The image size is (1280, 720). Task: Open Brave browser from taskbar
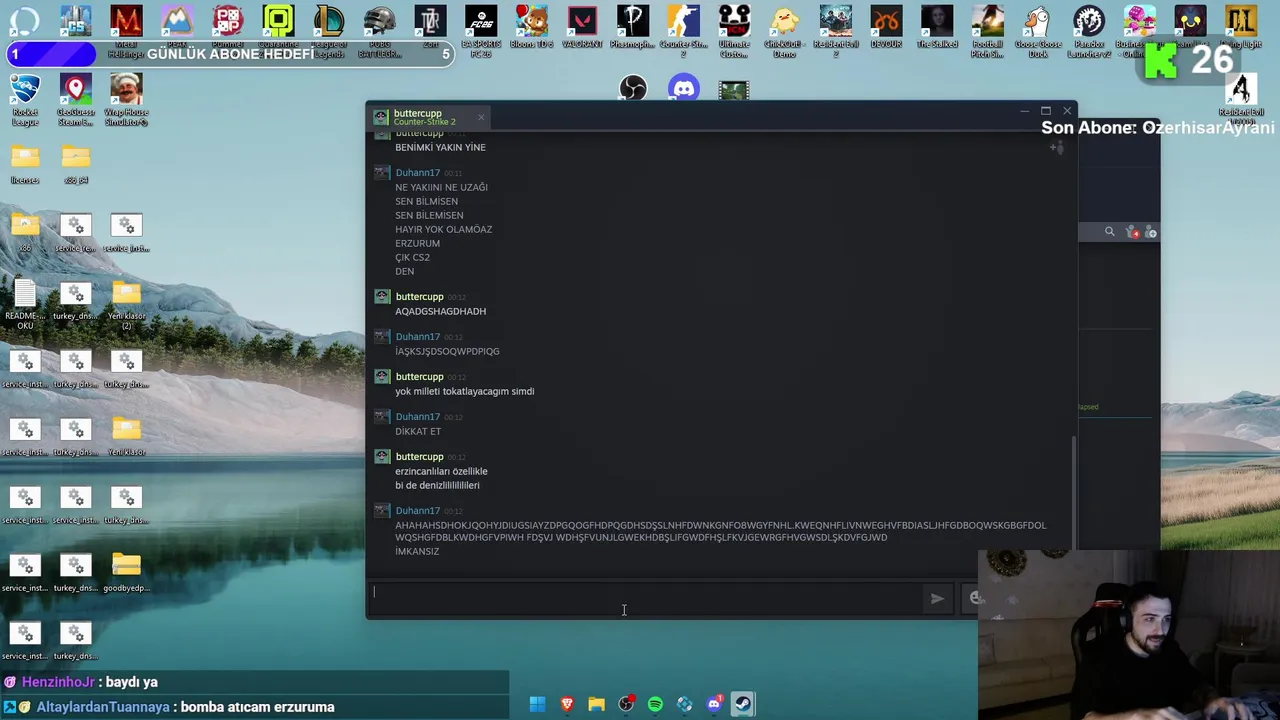(x=567, y=704)
